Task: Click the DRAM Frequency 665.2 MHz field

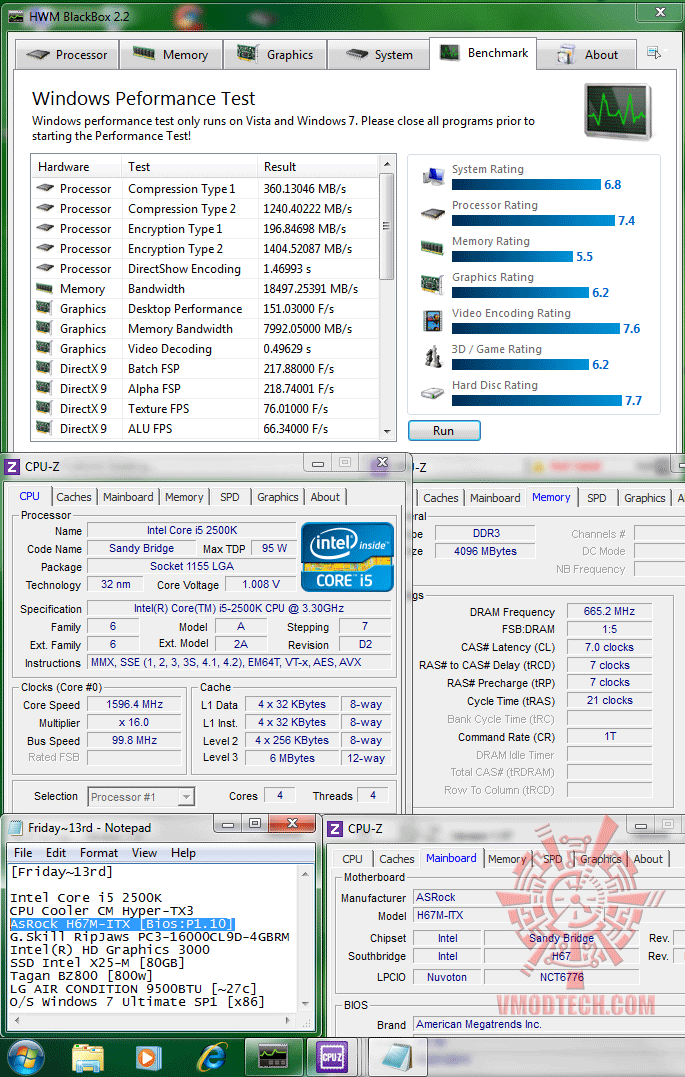Action: click(x=609, y=611)
